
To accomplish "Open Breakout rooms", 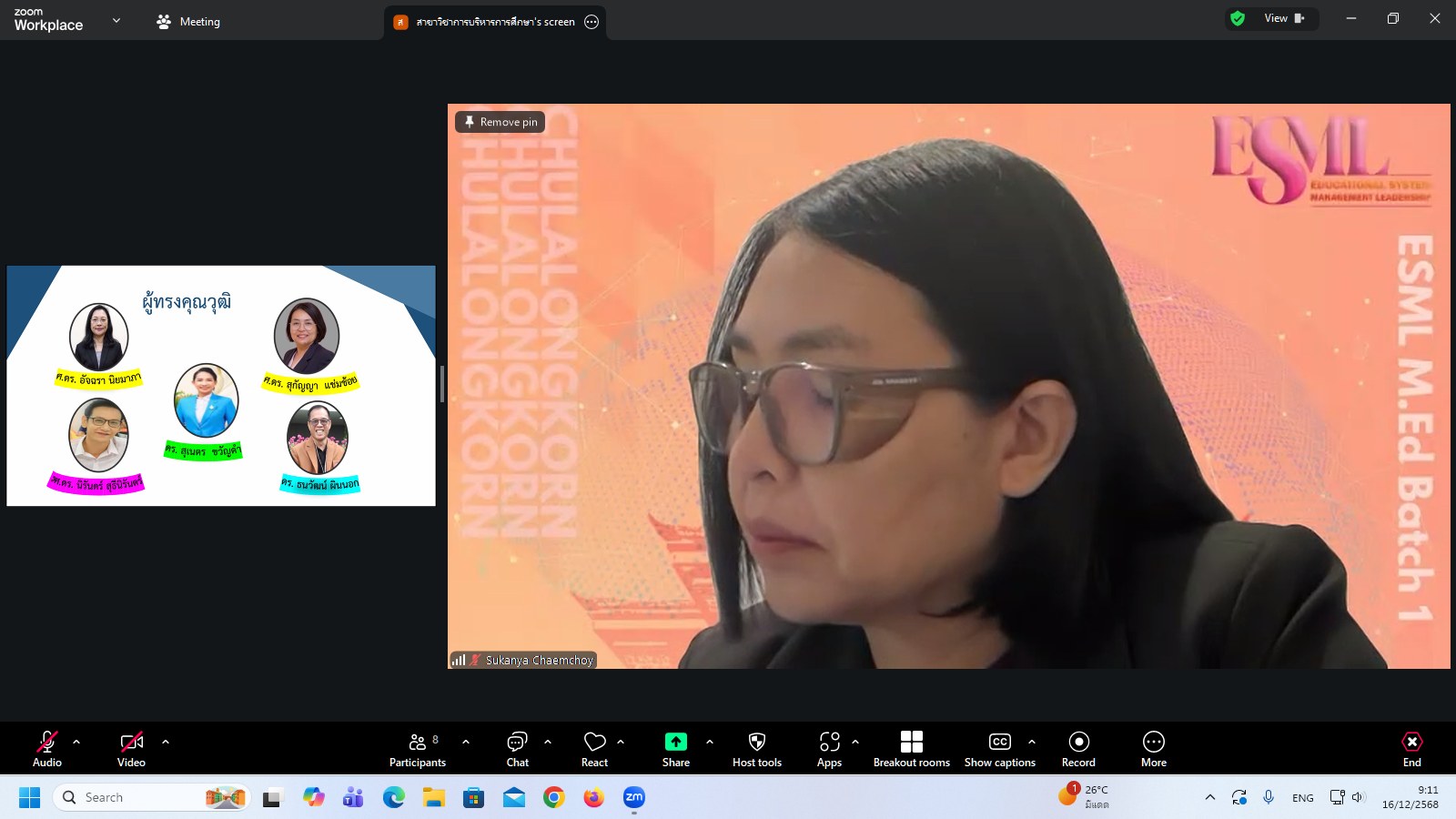I will [x=911, y=750].
